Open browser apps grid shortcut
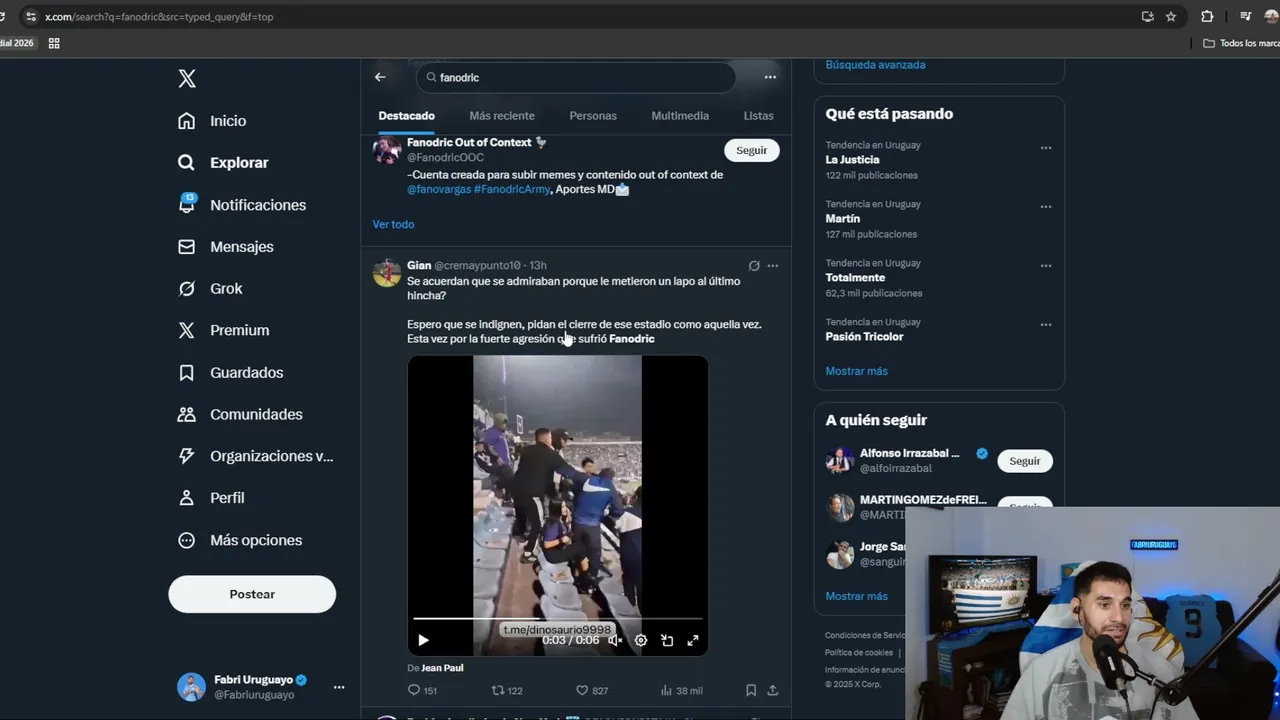1280x720 pixels. point(54,43)
